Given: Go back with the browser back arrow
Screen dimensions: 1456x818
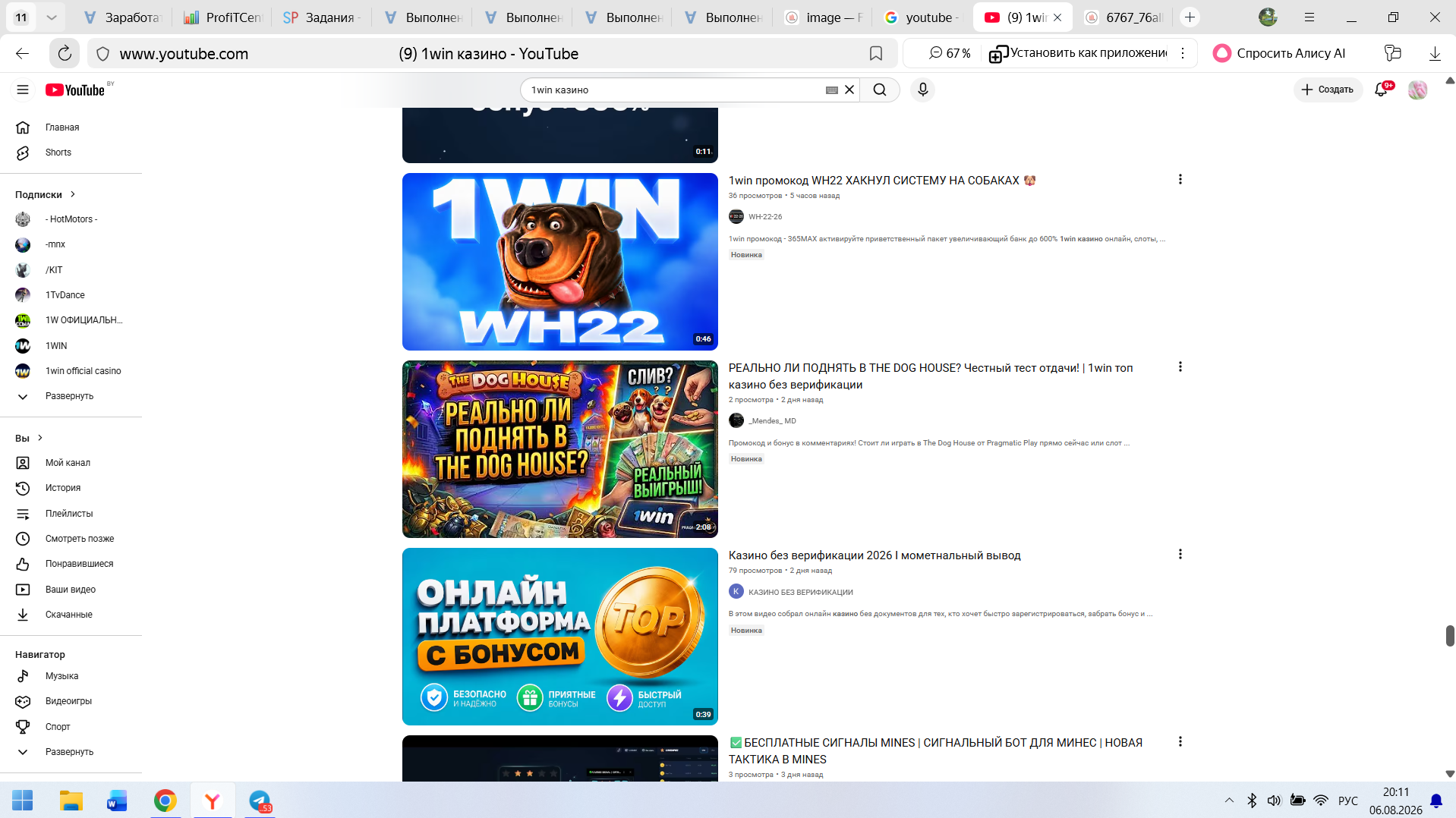Looking at the screenshot, I should (22, 53).
